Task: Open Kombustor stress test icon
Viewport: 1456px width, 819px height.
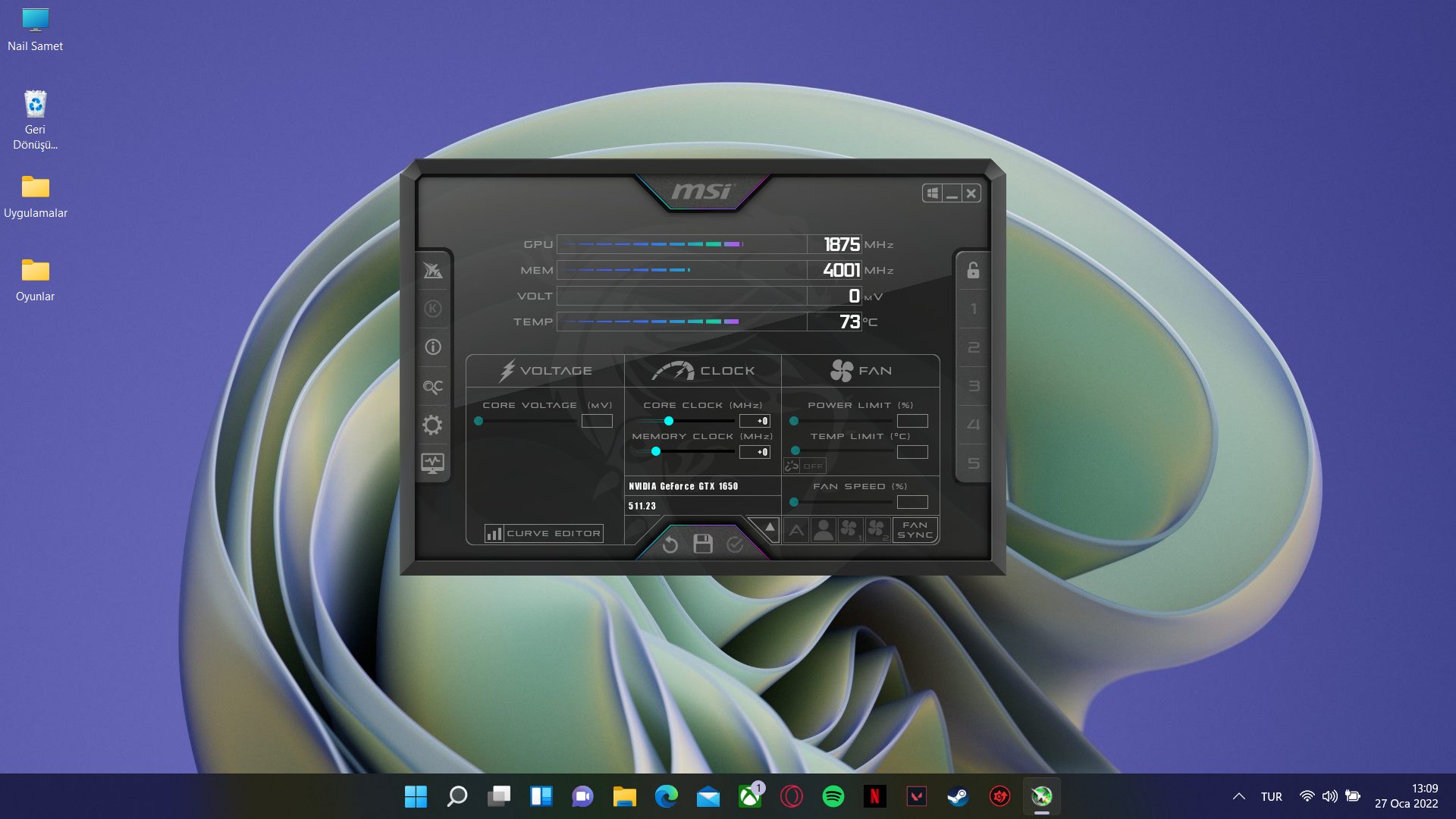Action: pos(432,309)
